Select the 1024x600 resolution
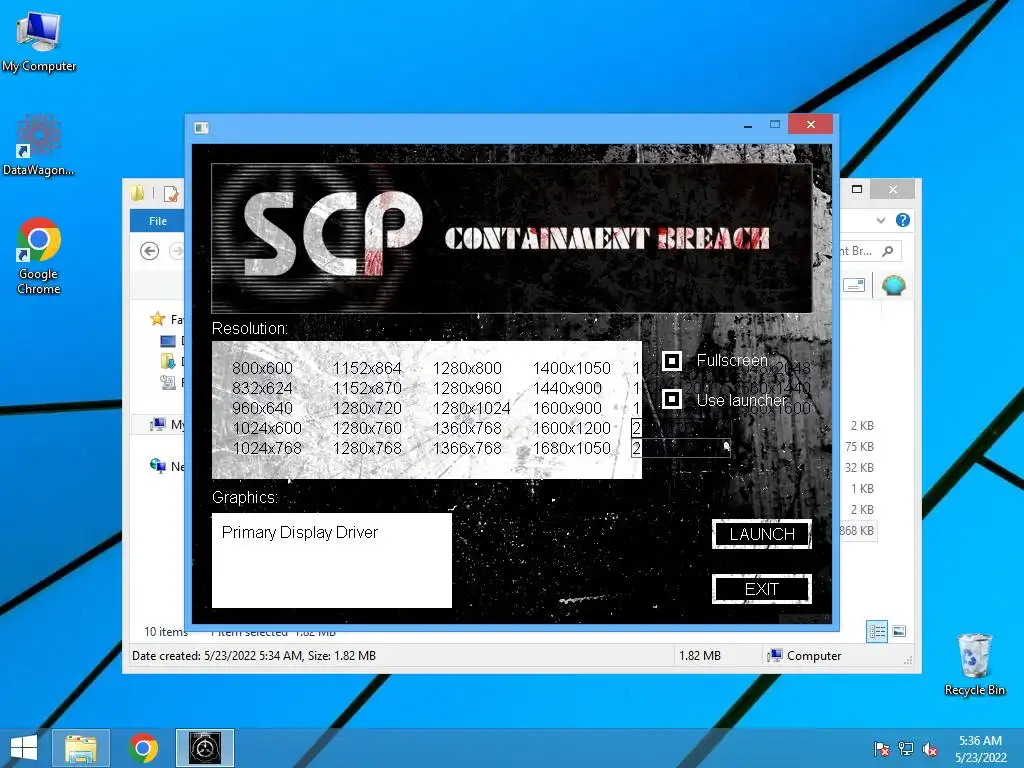 [x=267, y=428]
